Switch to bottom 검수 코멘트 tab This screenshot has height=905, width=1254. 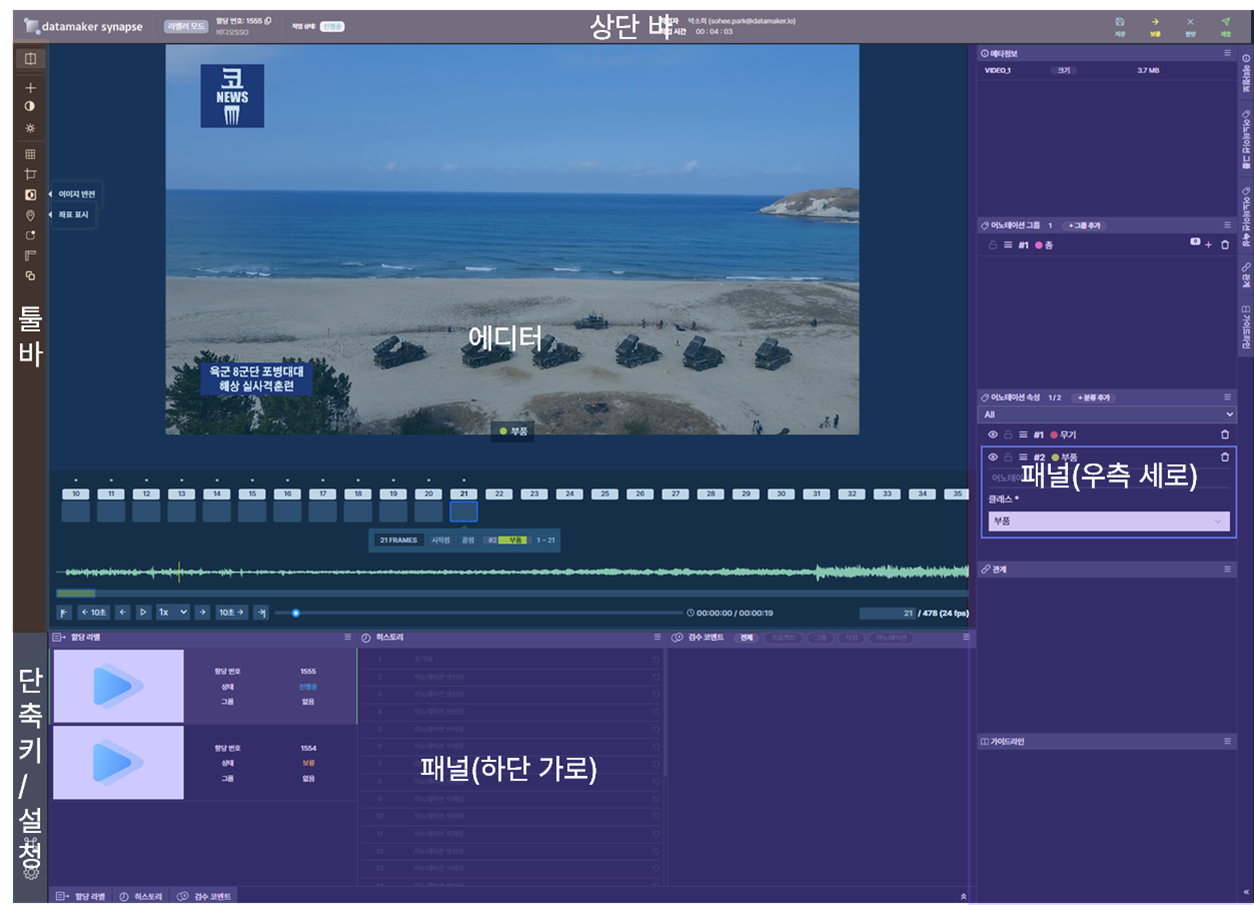click(204, 896)
